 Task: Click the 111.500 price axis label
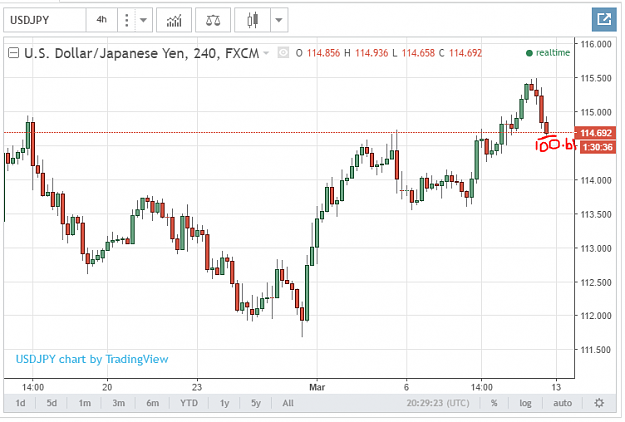(596, 350)
